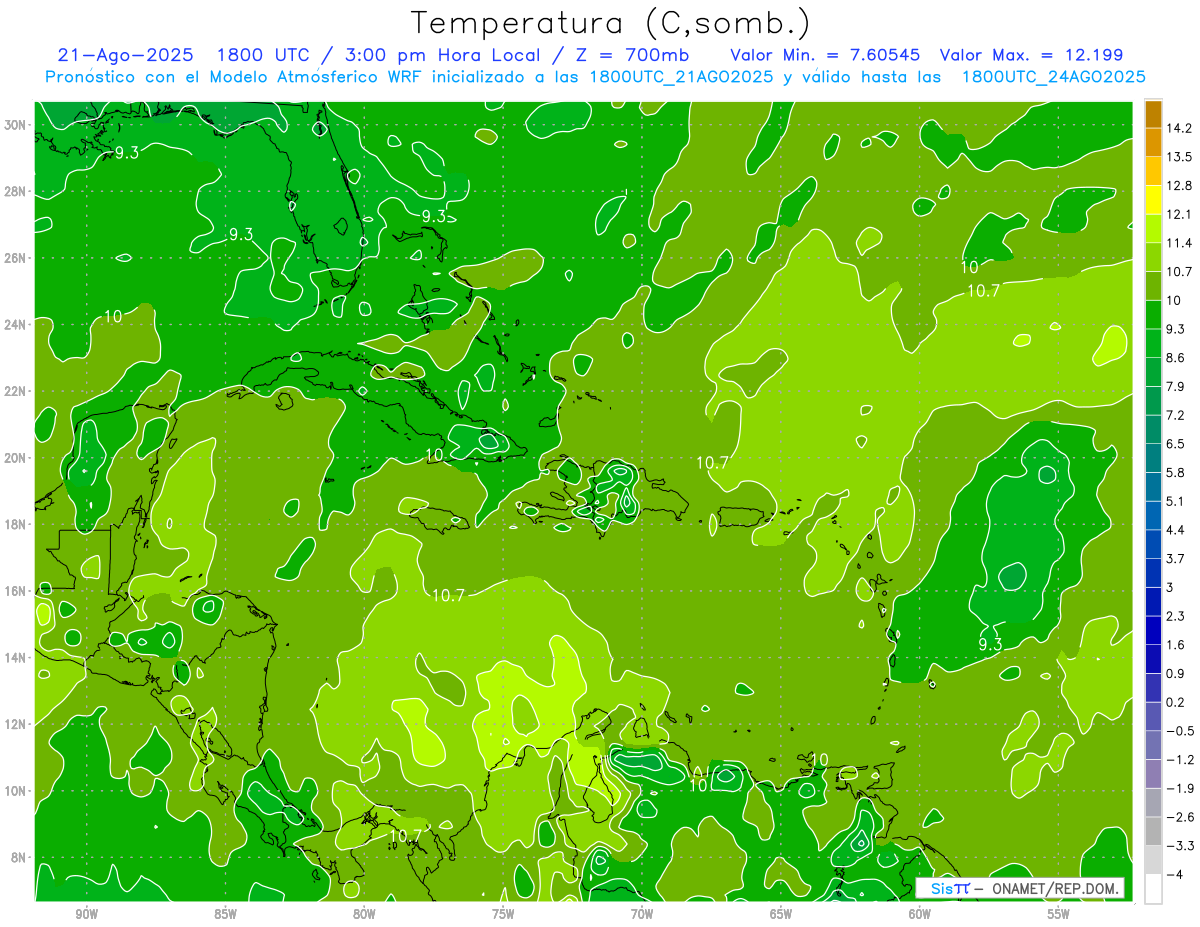The height and width of the screenshot is (927, 1200).
Task: Click the '18N' latitude axis label
Action: click(x=17, y=524)
